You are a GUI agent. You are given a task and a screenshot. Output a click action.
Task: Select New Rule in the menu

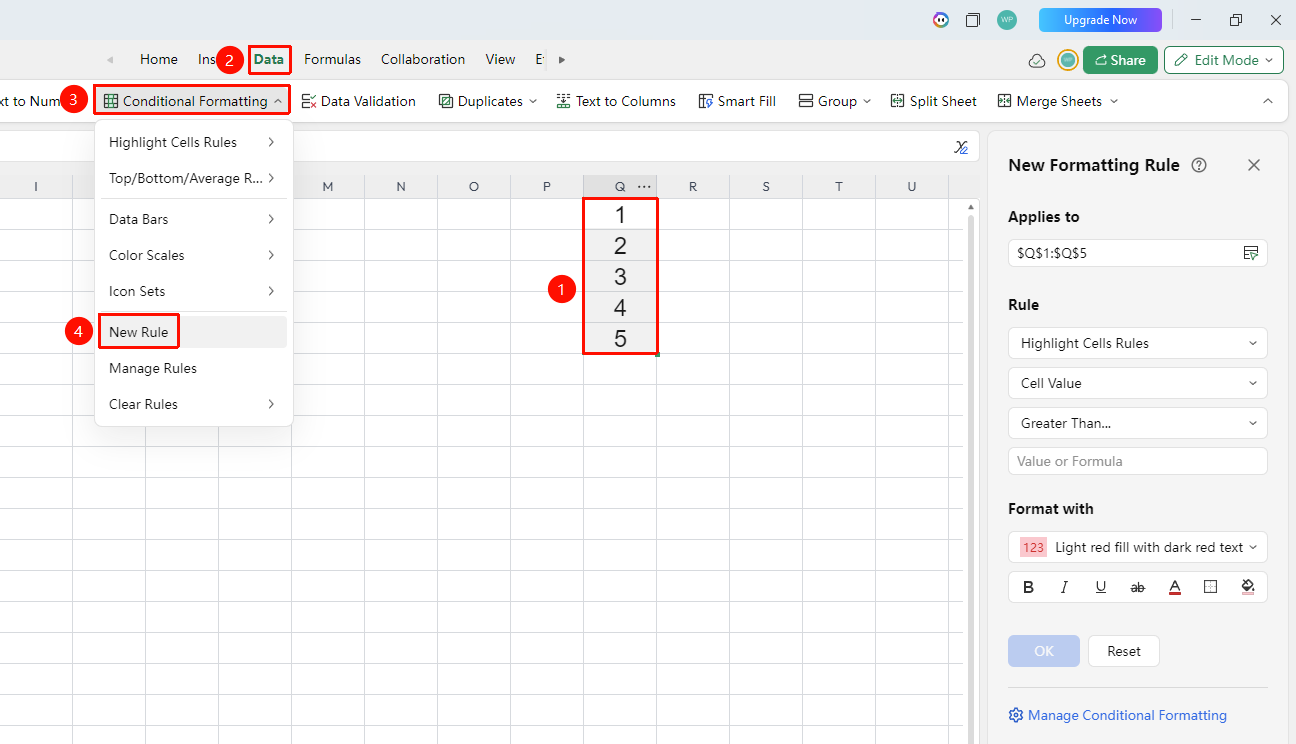point(191,332)
